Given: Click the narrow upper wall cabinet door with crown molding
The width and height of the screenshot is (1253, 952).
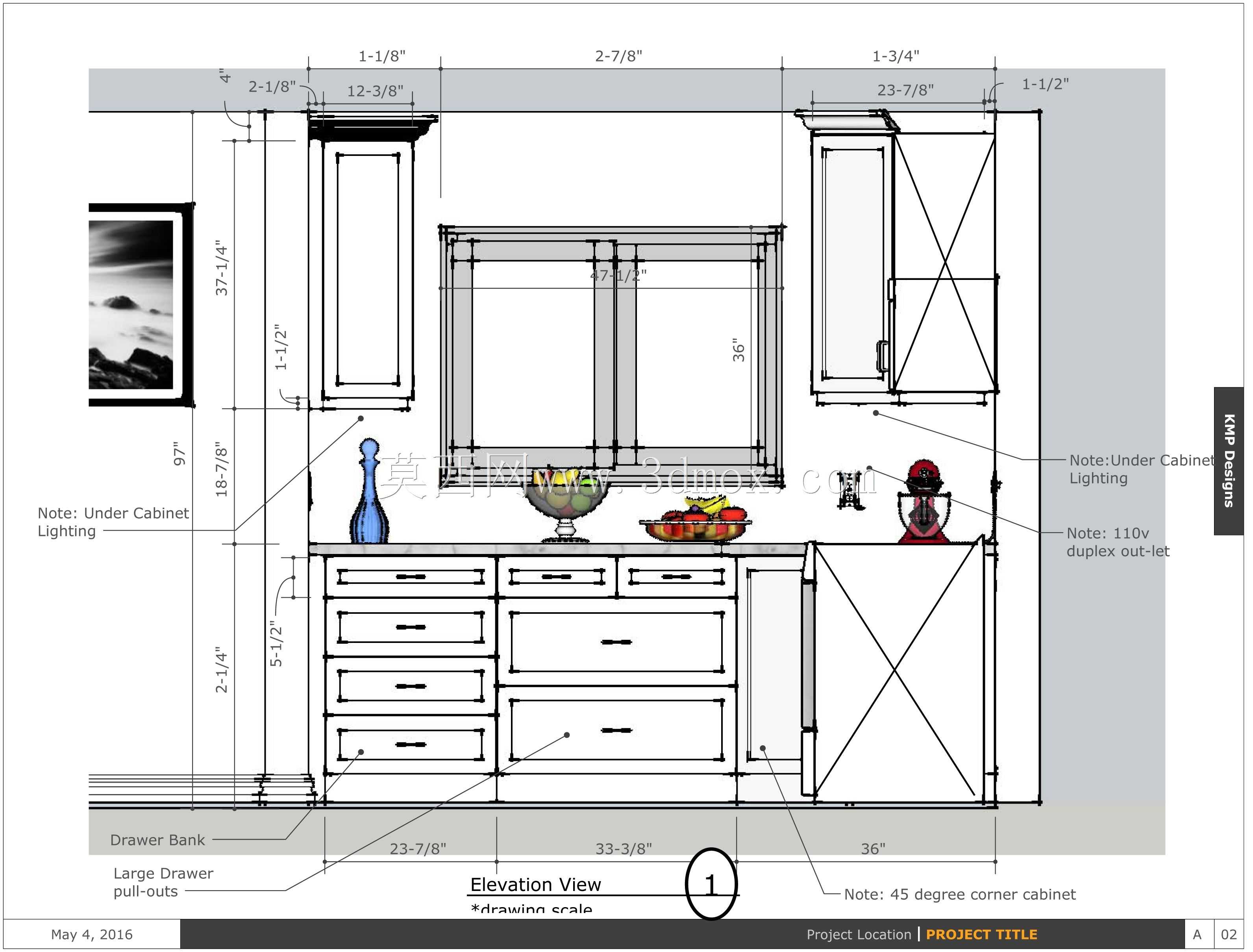Looking at the screenshot, I should point(368,270).
